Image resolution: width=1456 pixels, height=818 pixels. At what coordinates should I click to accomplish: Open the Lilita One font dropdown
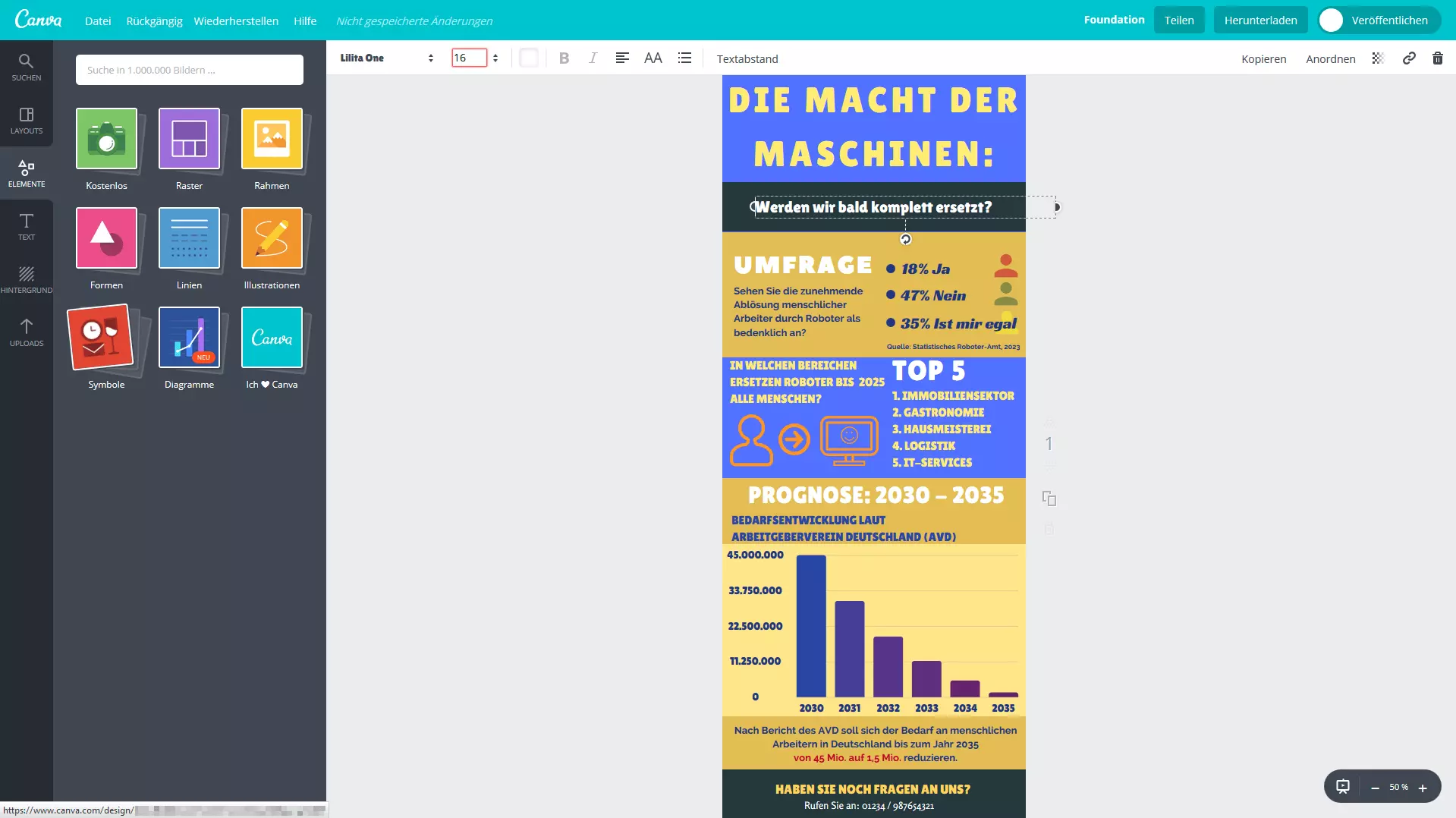(386, 58)
